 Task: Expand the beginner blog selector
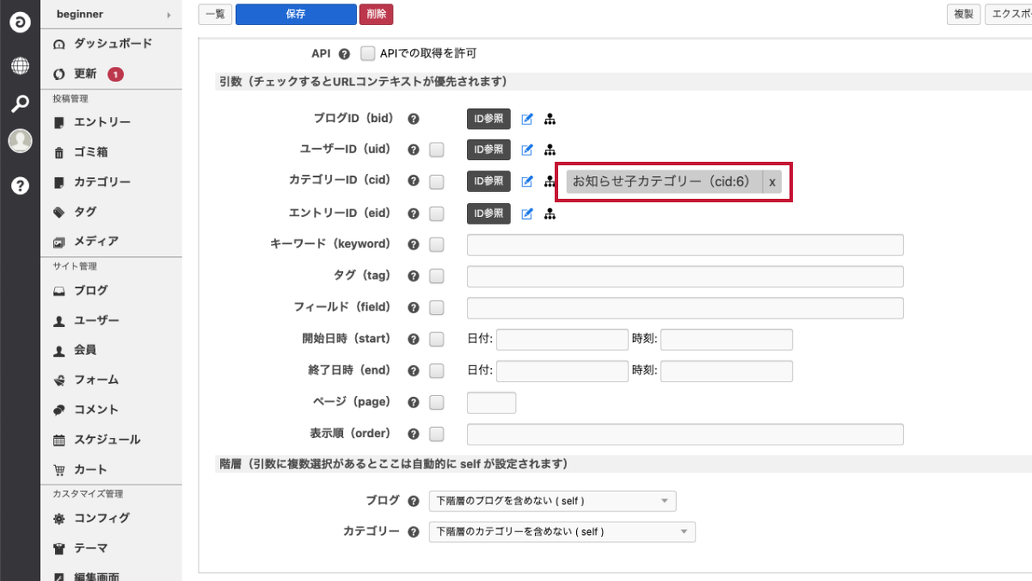tap(111, 15)
